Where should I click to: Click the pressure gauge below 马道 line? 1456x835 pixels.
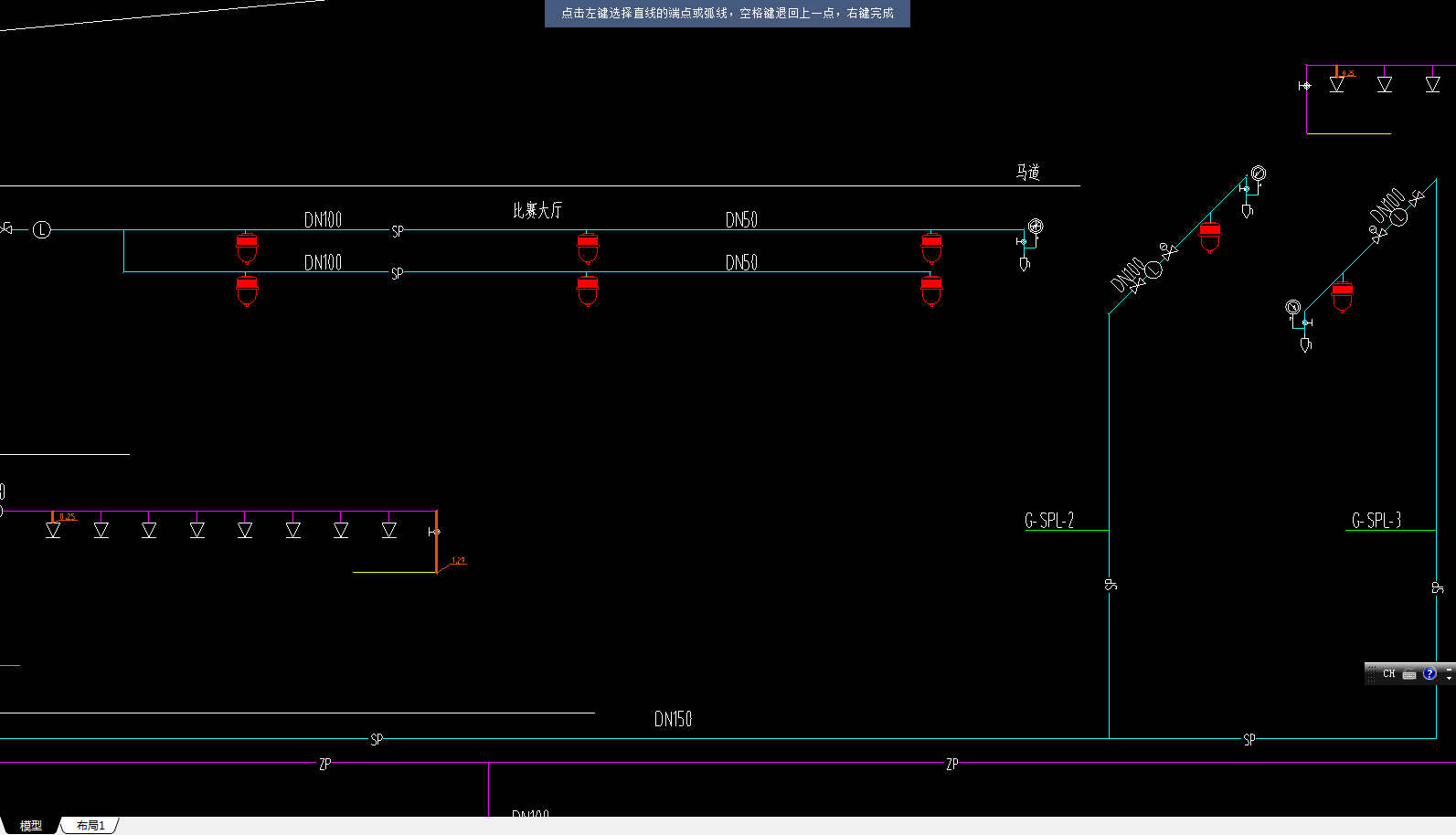[1036, 227]
